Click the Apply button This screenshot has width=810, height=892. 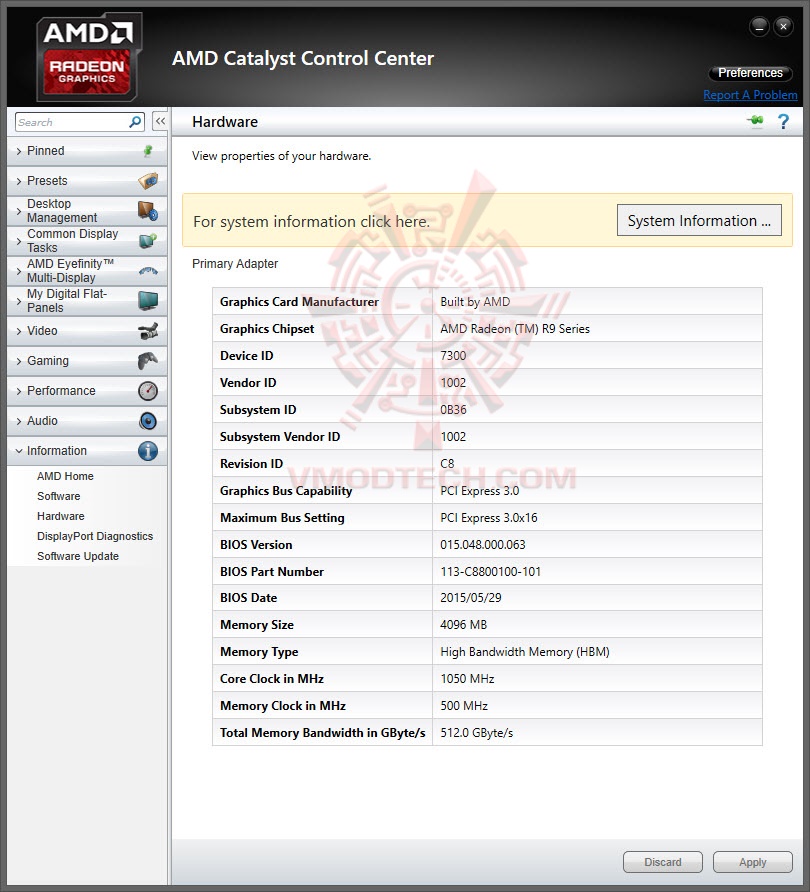tap(753, 862)
